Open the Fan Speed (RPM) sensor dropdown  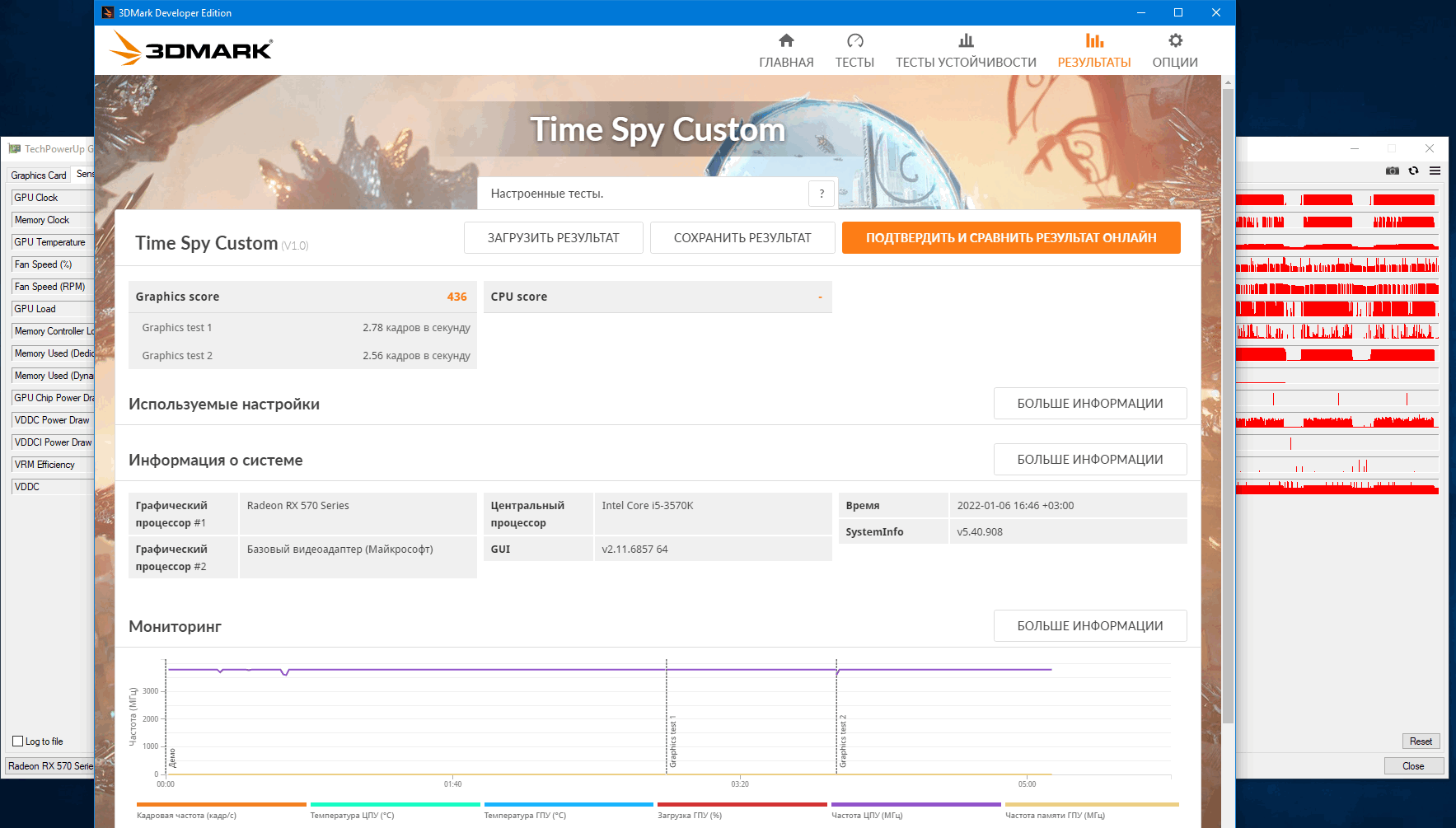(x=53, y=287)
